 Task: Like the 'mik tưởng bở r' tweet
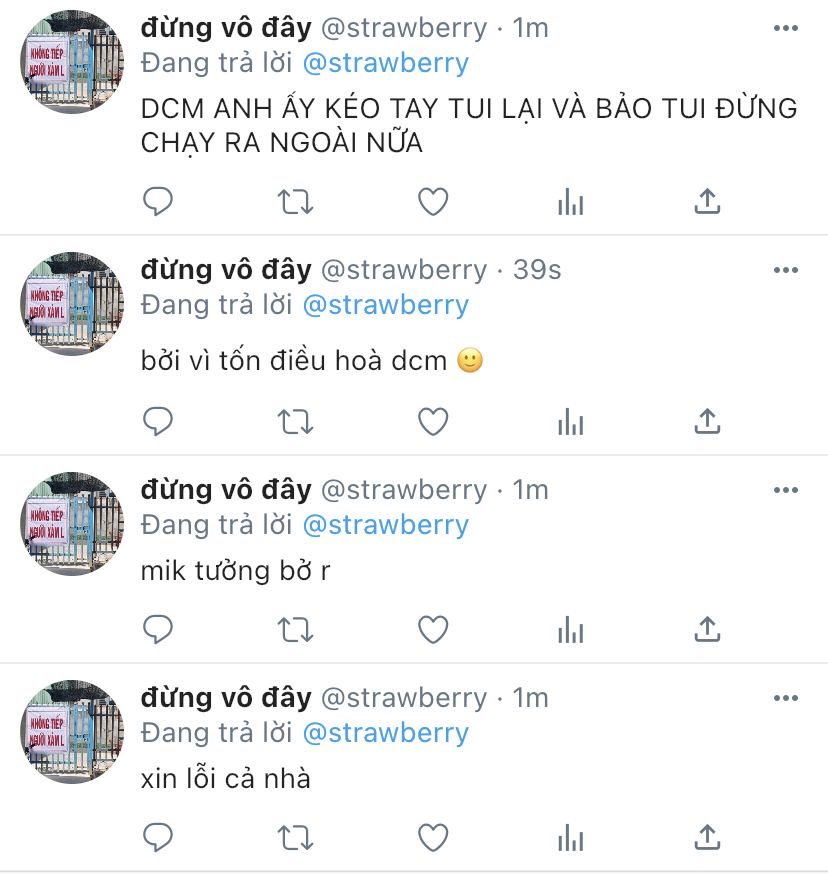(433, 629)
